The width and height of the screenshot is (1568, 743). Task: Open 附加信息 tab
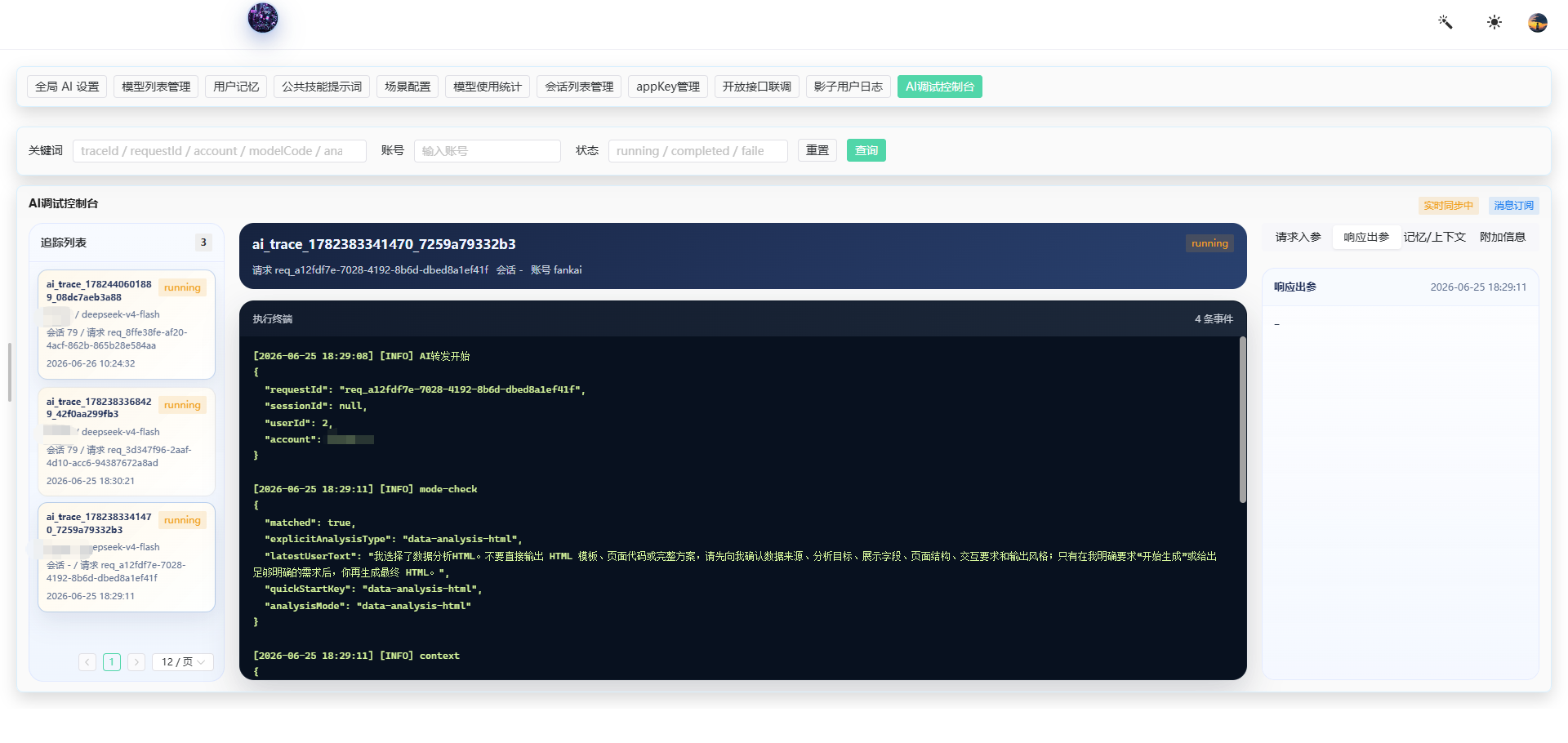click(1503, 237)
